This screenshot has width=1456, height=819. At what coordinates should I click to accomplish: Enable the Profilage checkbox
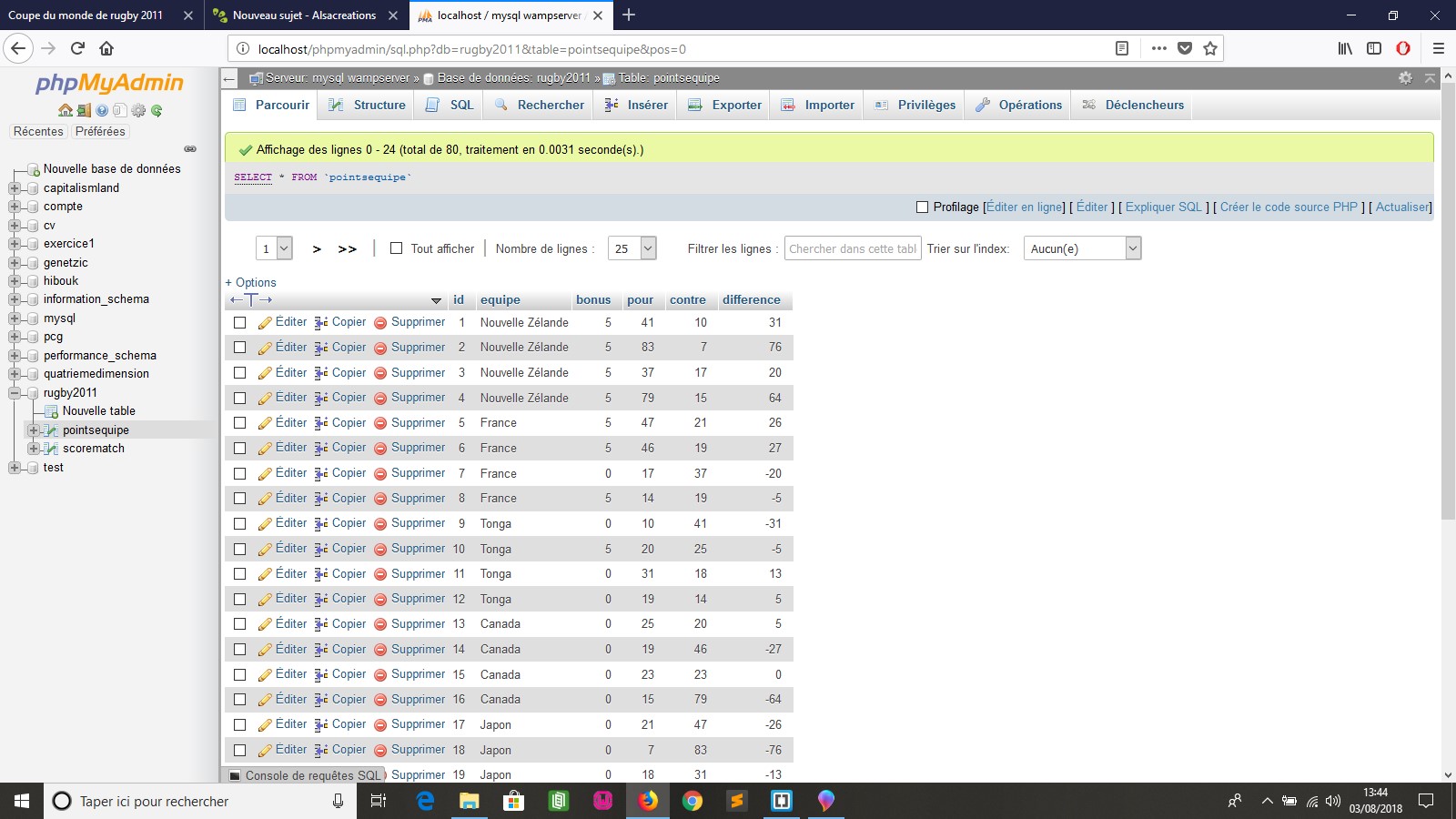click(x=922, y=207)
